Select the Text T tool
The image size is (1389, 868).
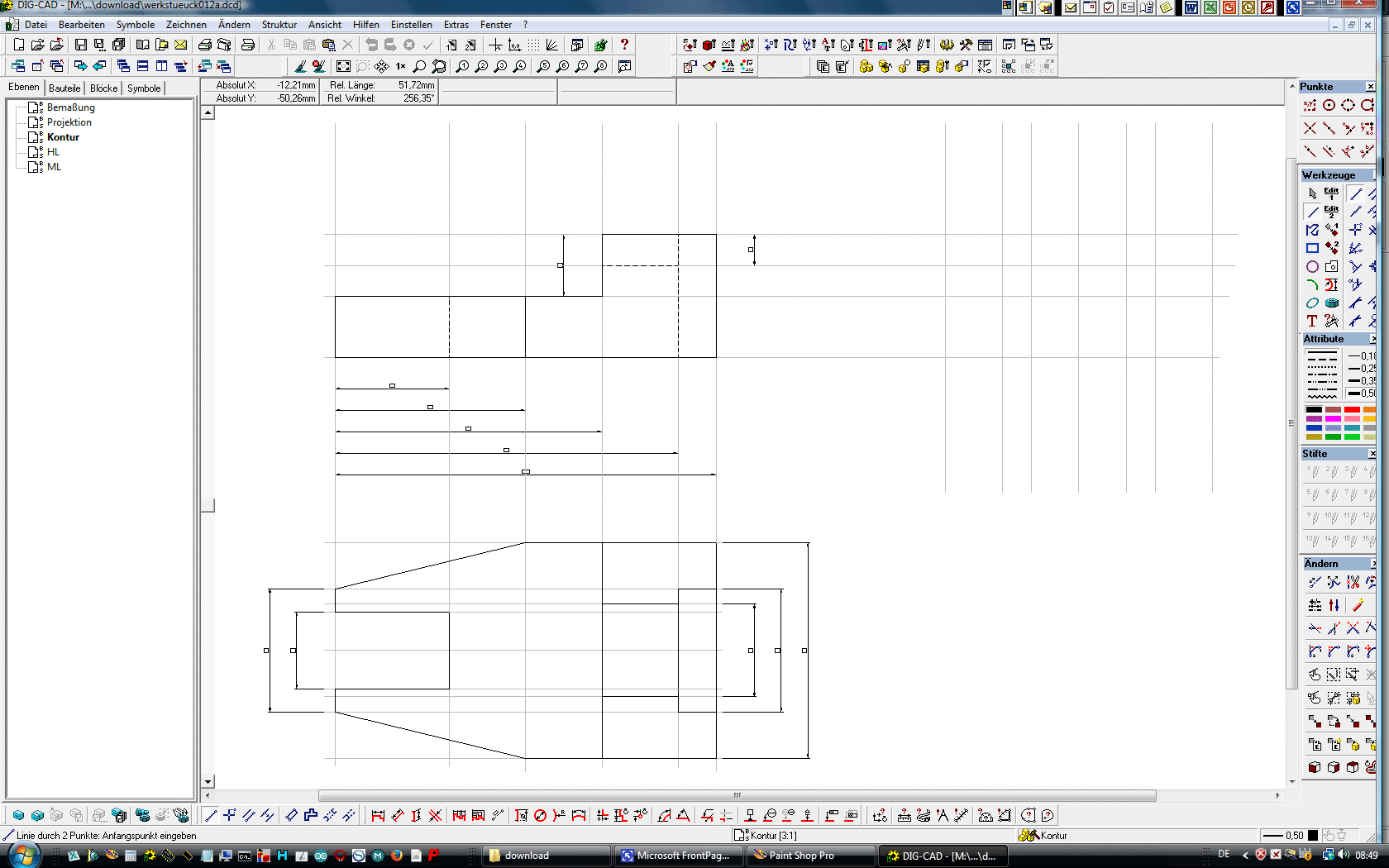[x=1312, y=321]
